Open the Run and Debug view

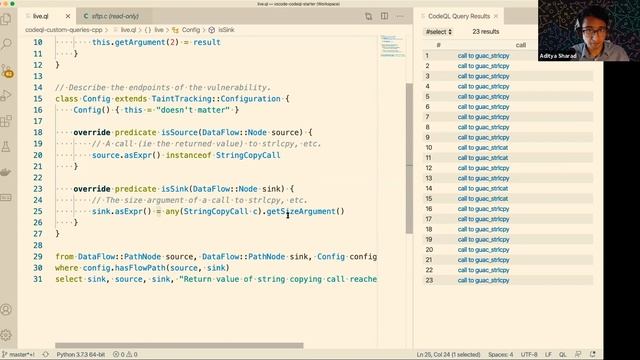pos(6,96)
